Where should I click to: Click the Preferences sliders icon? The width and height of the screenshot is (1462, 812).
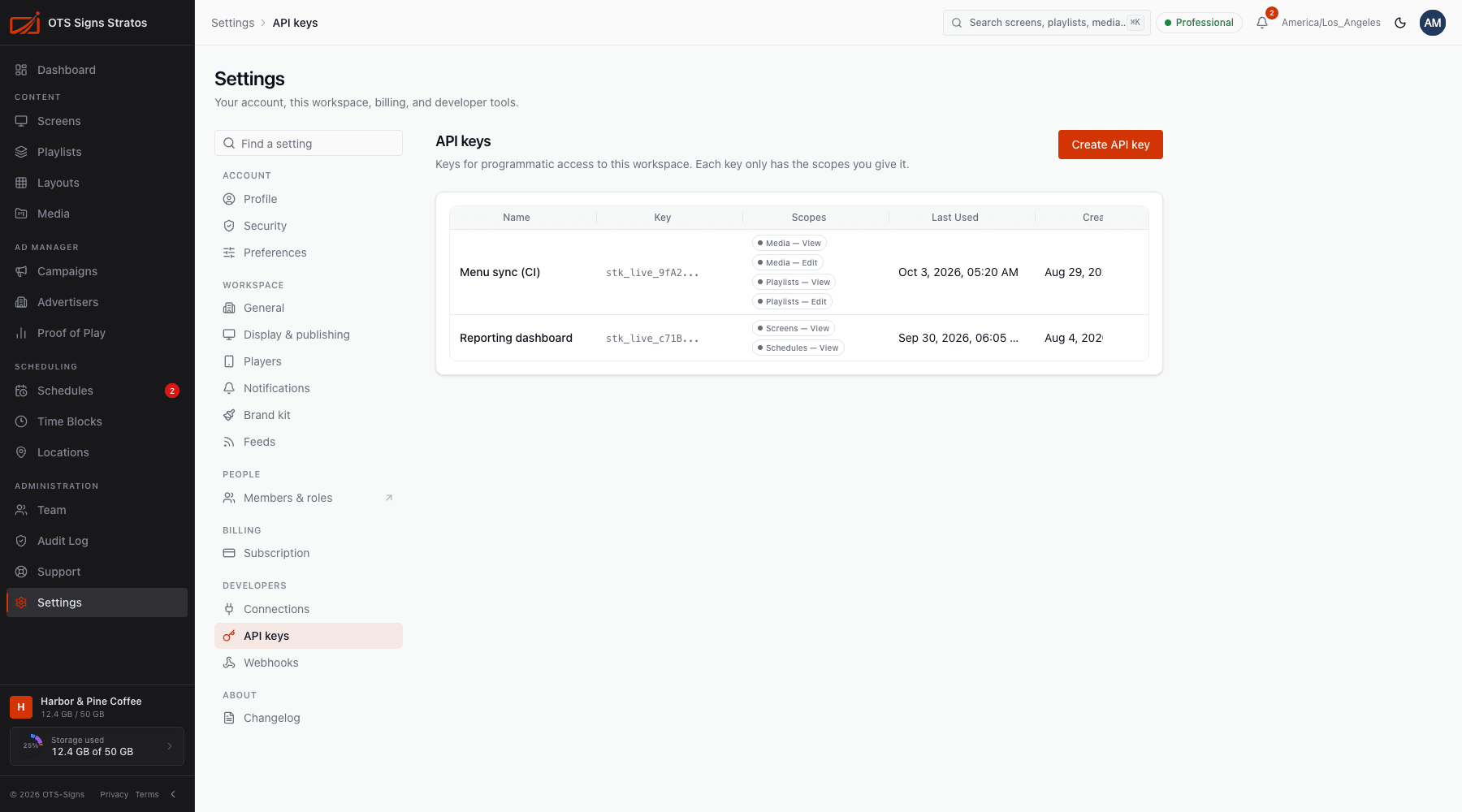pyautogui.click(x=229, y=253)
